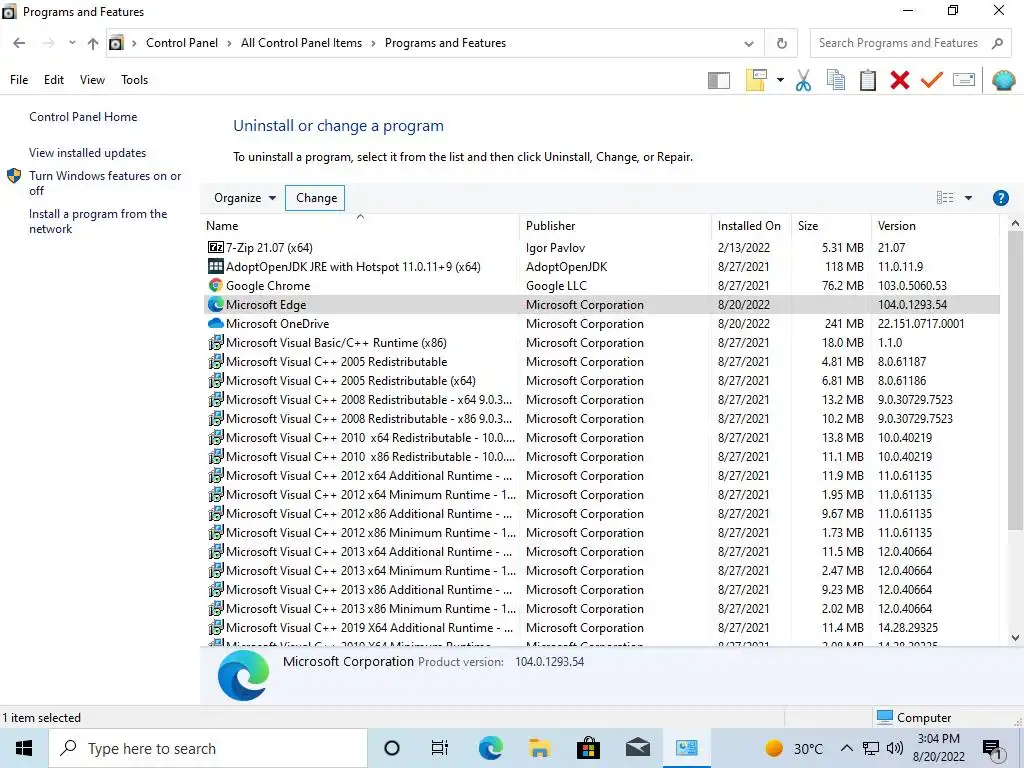Click the list scrollbar up arrow
The width and height of the screenshot is (1024, 768).
(1015, 224)
